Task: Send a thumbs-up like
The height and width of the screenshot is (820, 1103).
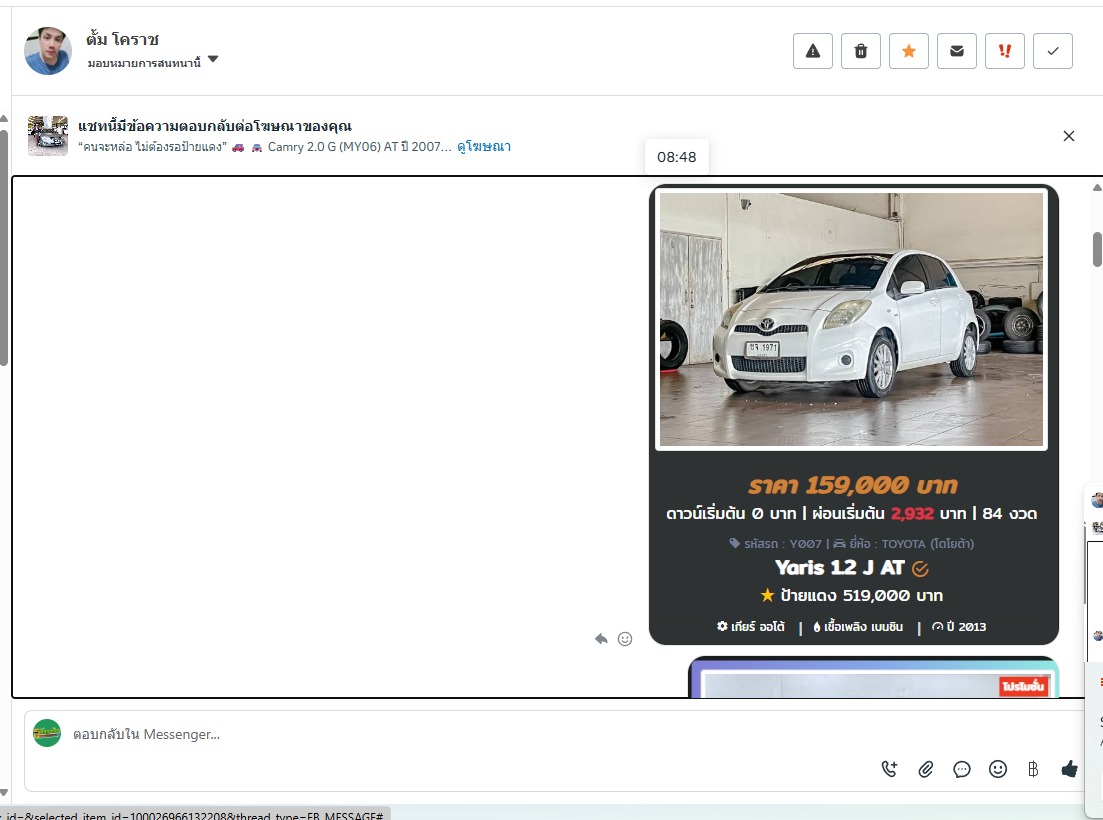Action: click(1069, 769)
